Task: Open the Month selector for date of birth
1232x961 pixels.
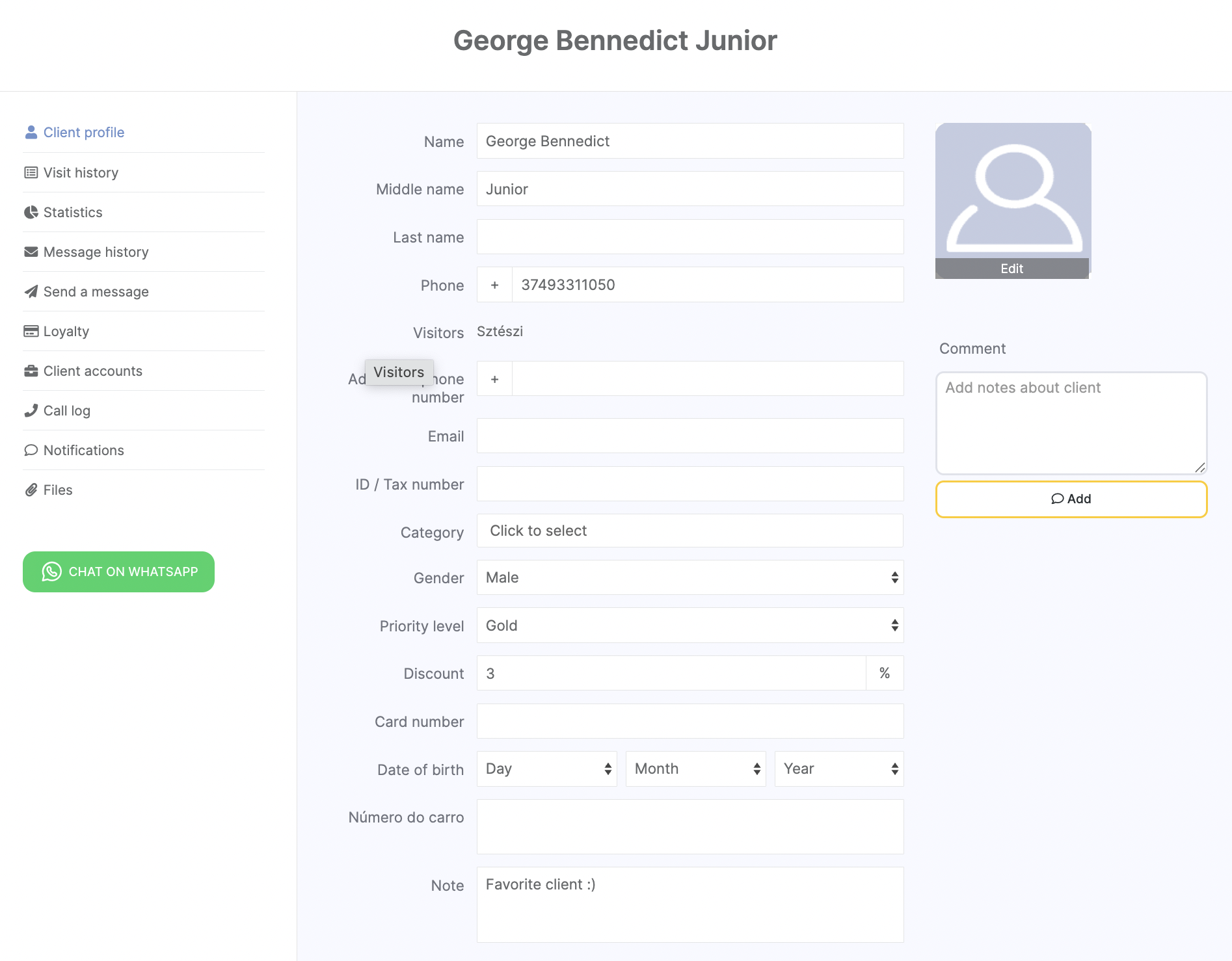Action: (695, 769)
